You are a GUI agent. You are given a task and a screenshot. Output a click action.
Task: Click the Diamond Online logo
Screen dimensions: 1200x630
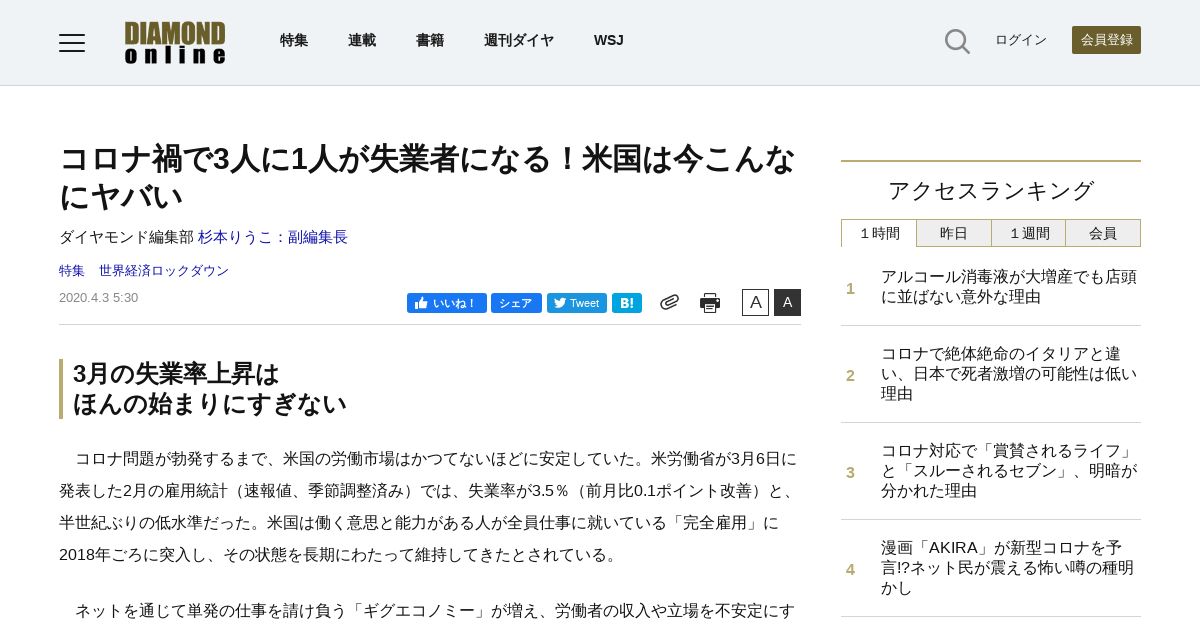(175, 42)
